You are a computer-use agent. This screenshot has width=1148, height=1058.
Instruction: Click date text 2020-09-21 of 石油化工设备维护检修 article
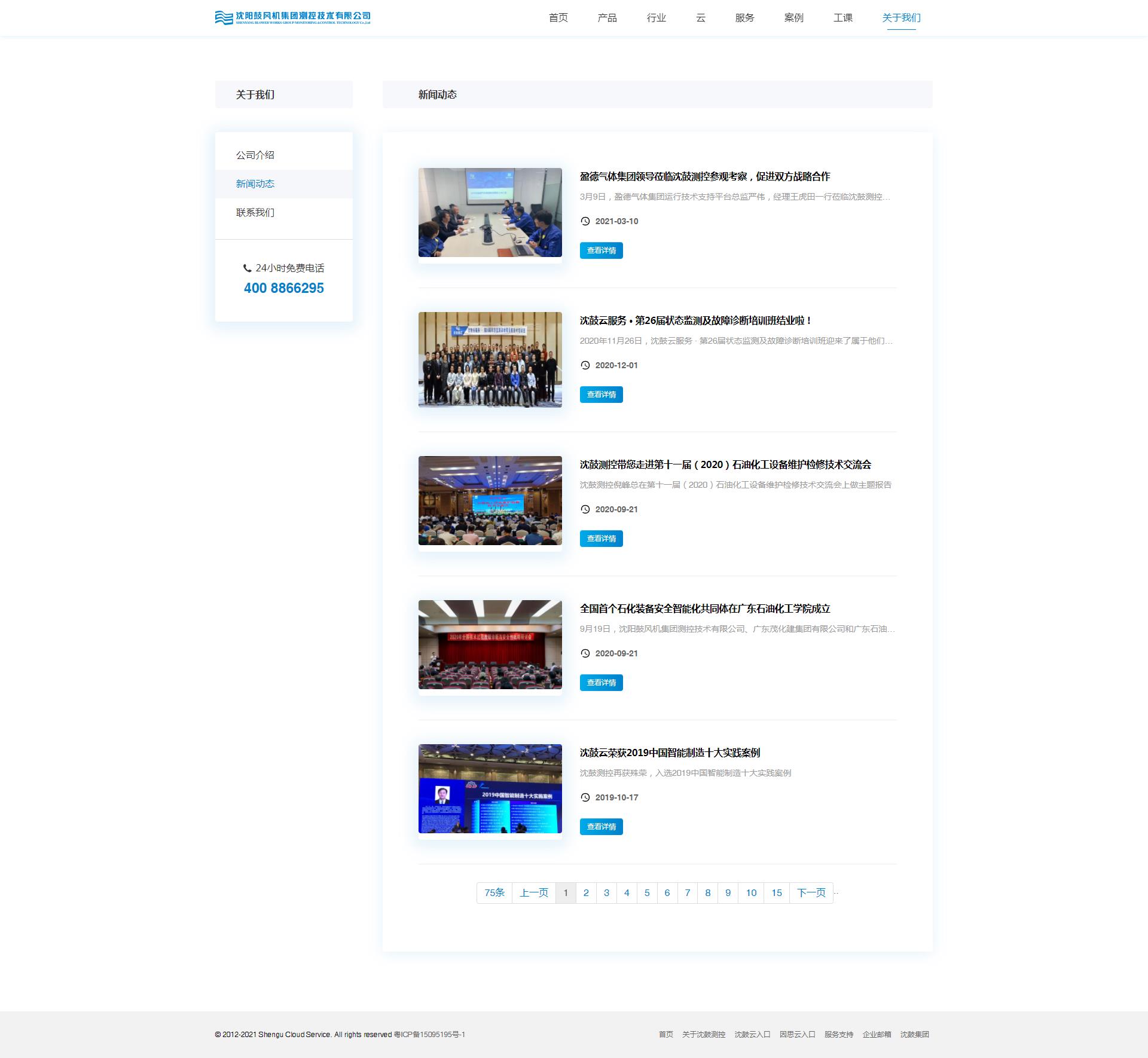616,509
